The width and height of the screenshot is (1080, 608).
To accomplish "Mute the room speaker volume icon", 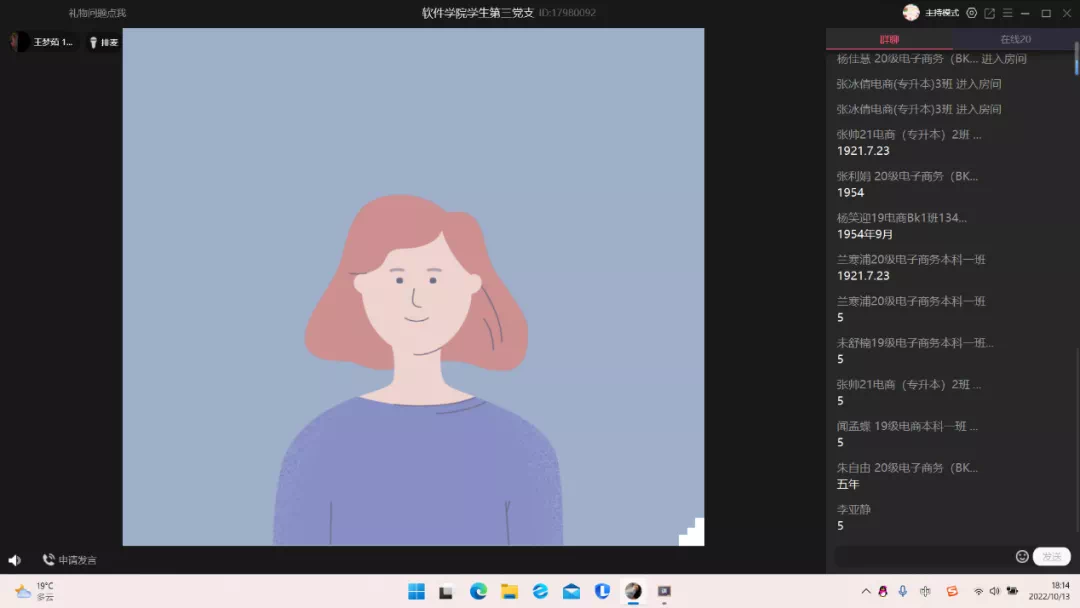I will pyautogui.click(x=15, y=560).
